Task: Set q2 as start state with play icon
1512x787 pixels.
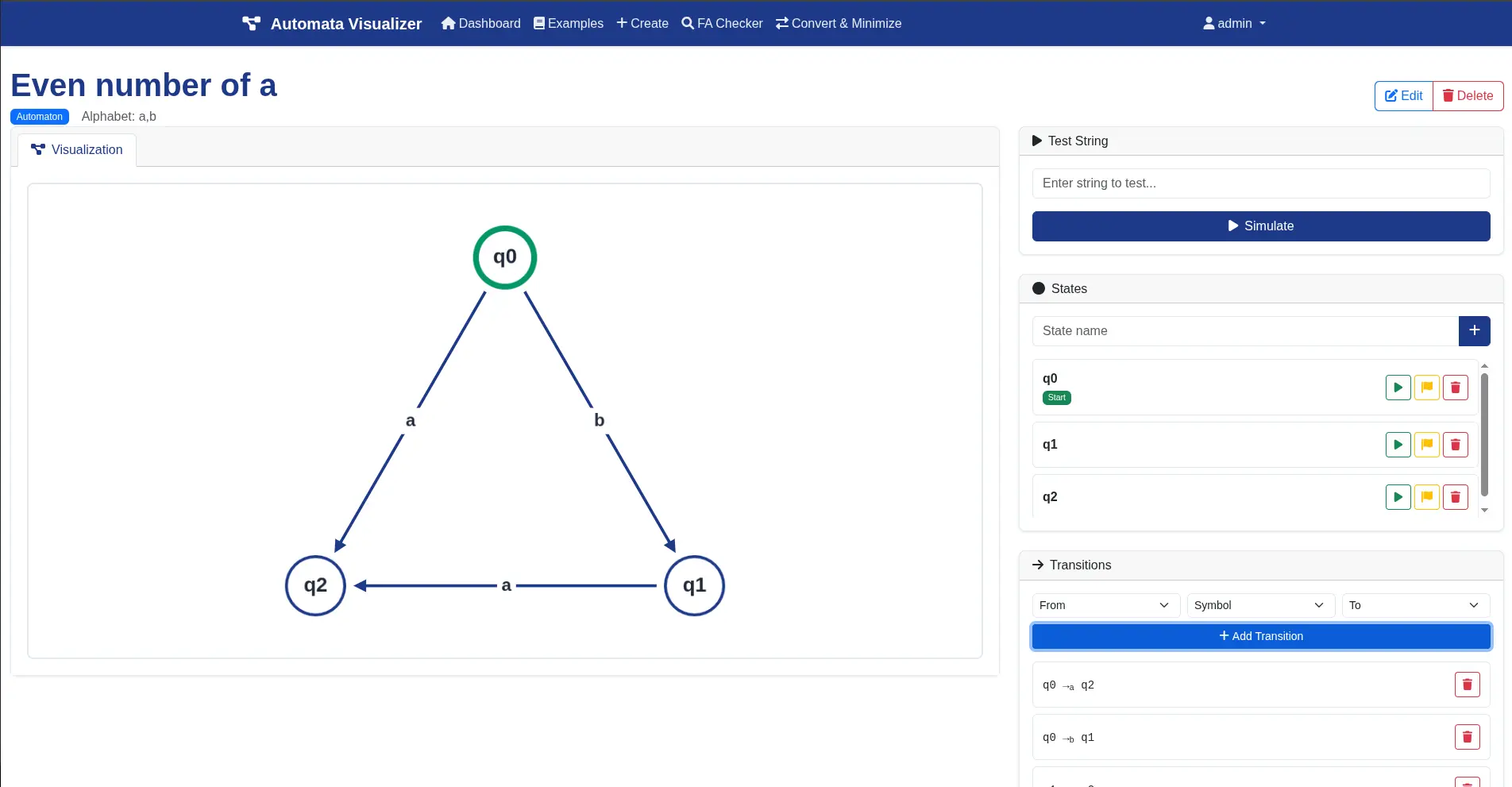Action: tap(1398, 497)
